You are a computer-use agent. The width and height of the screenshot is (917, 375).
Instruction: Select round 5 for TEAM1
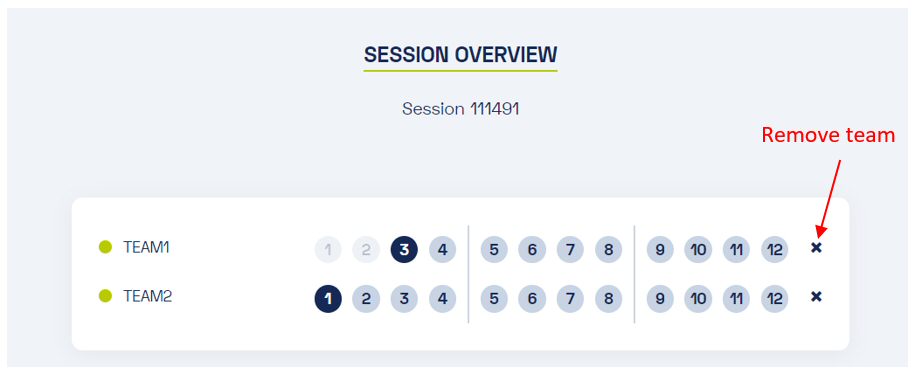click(x=494, y=250)
